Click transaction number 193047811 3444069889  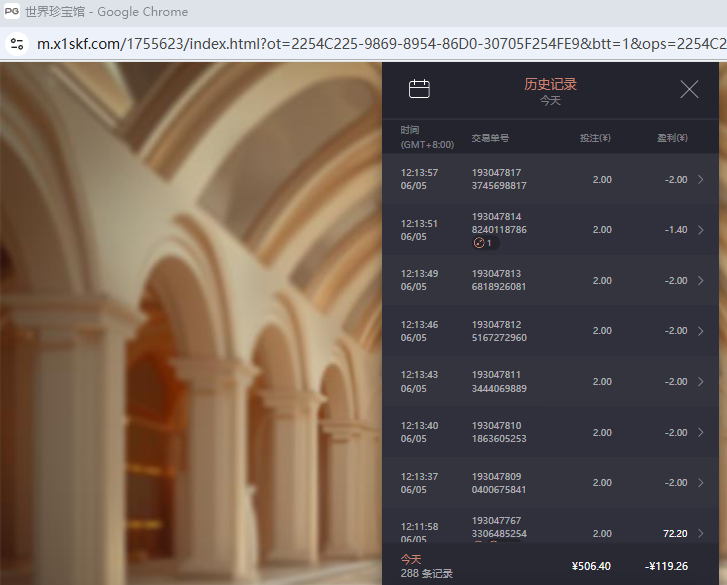(x=499, y=382)
